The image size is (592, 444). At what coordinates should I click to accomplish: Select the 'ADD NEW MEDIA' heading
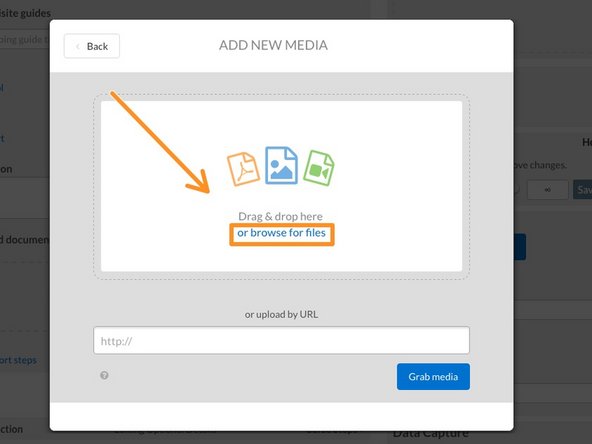tap(273, 45)
